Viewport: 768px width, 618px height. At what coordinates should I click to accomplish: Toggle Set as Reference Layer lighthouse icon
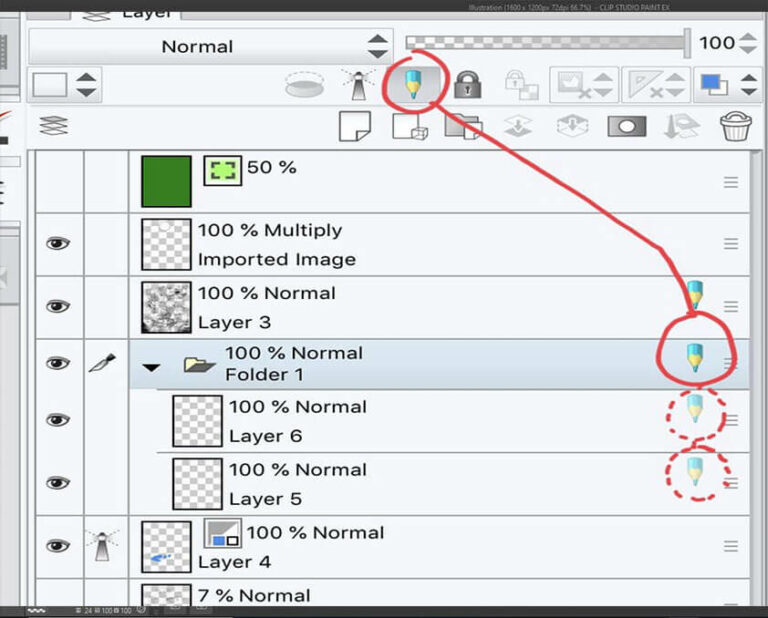[359, 85]
